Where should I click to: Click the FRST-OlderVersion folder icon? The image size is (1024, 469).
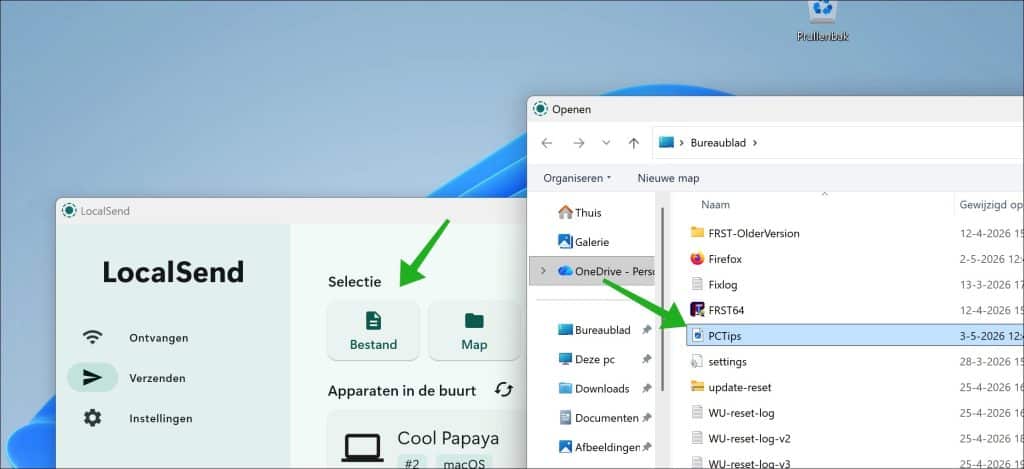click(x=697, y=233)
